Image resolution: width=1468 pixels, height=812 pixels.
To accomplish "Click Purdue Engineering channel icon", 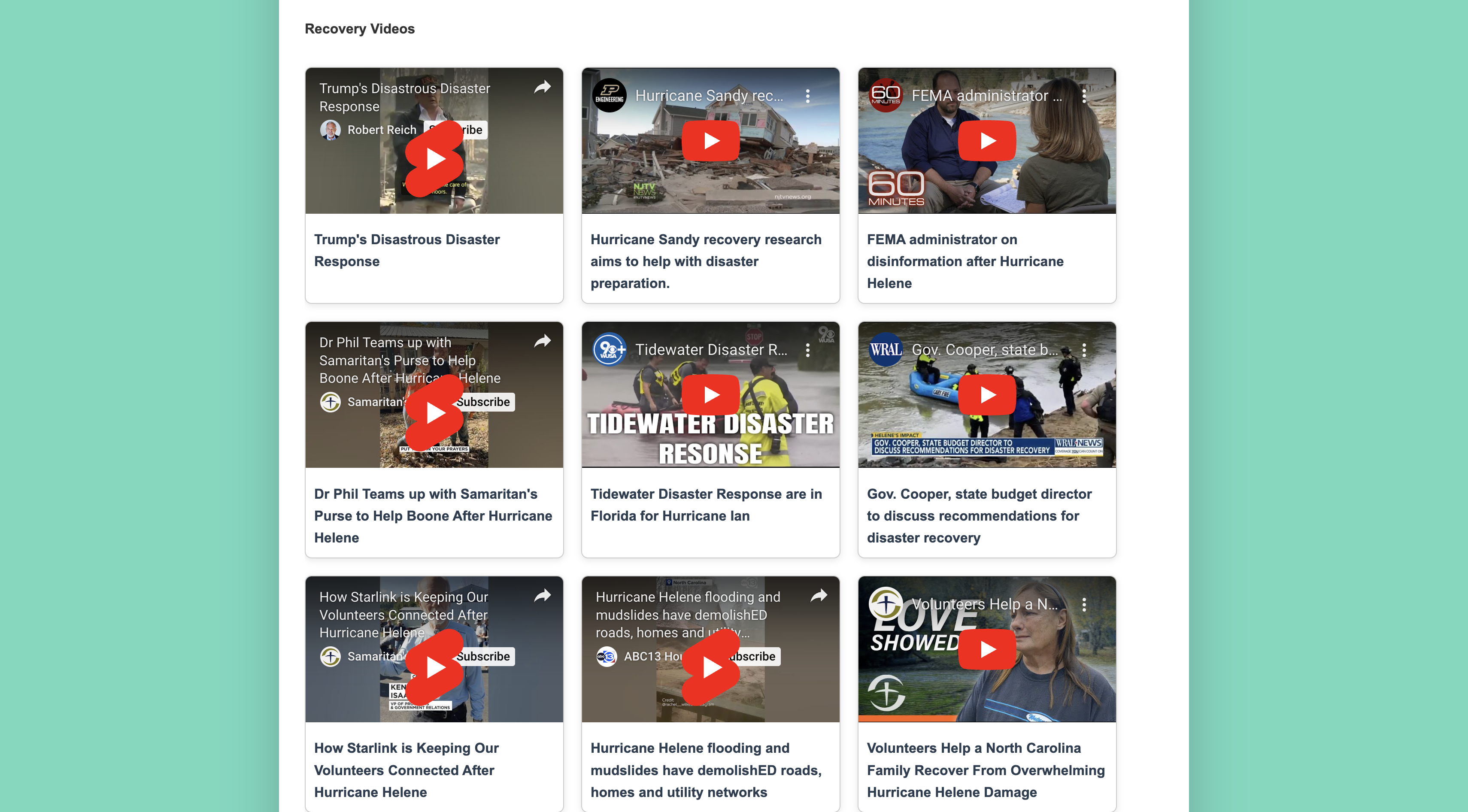I will point(609,96).
